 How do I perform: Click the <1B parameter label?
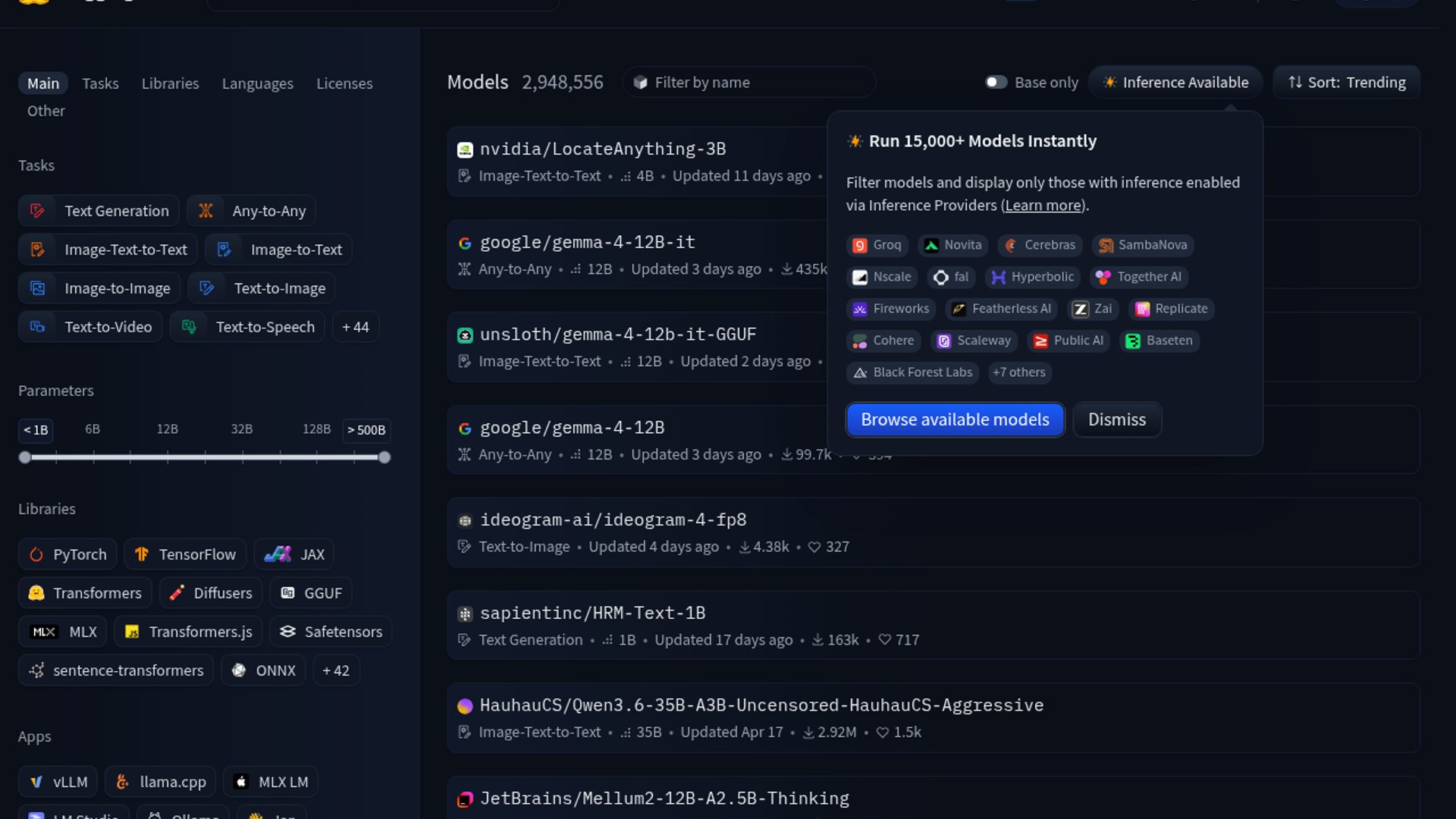pyautogui.click(x=36, y=430)
